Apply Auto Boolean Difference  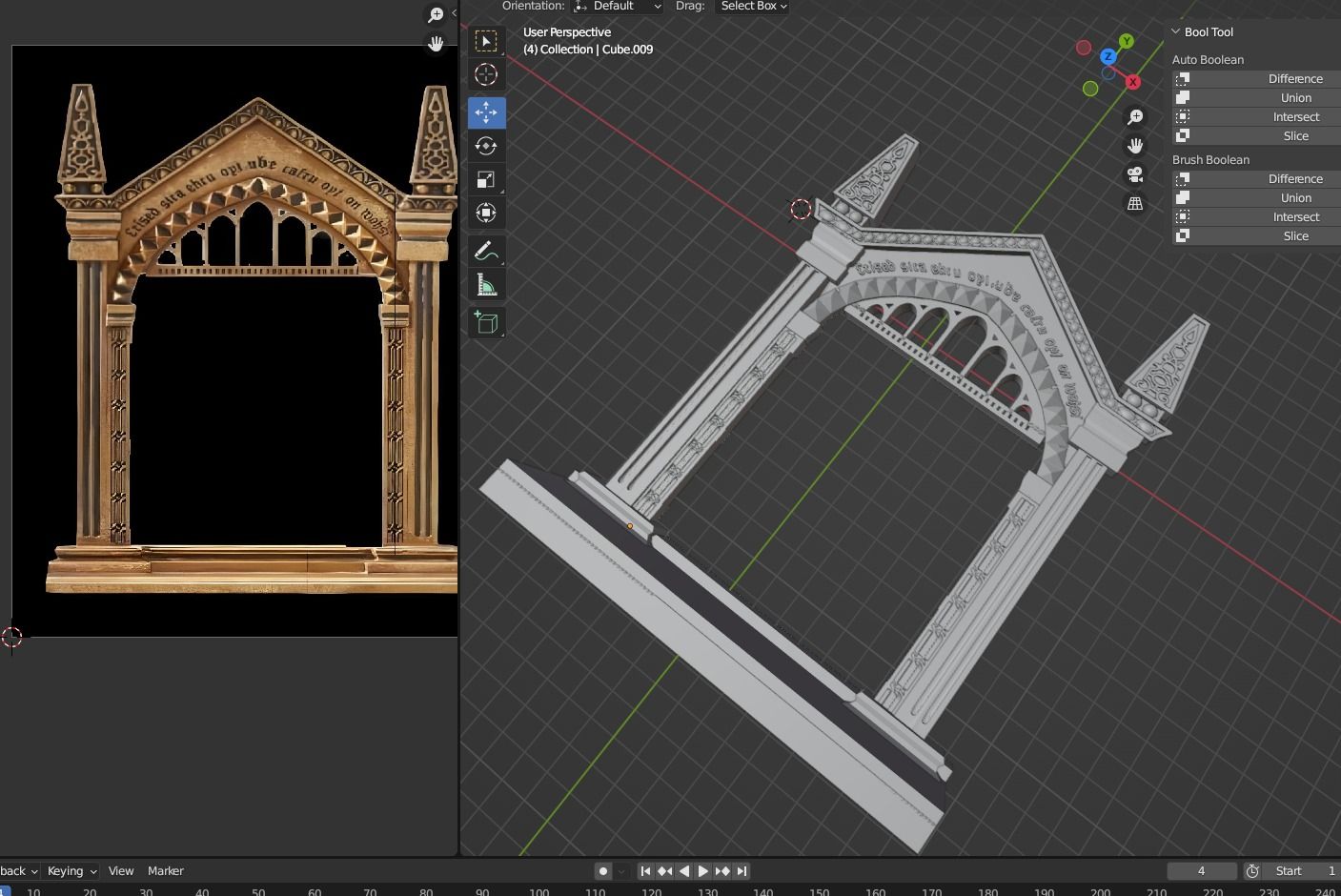click(1256, 79)
